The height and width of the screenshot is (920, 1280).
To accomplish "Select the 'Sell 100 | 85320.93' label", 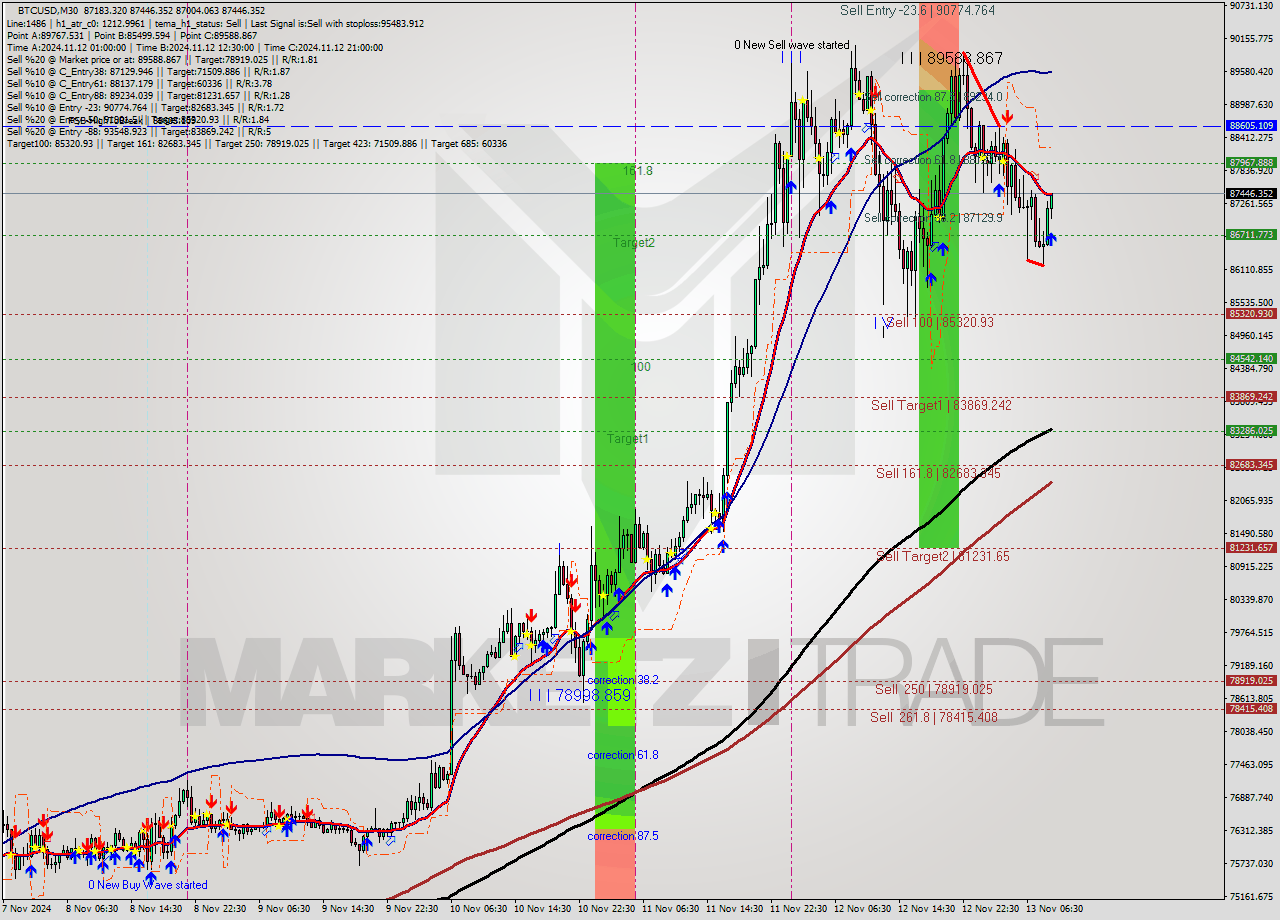I will click(x=941, y=322).
